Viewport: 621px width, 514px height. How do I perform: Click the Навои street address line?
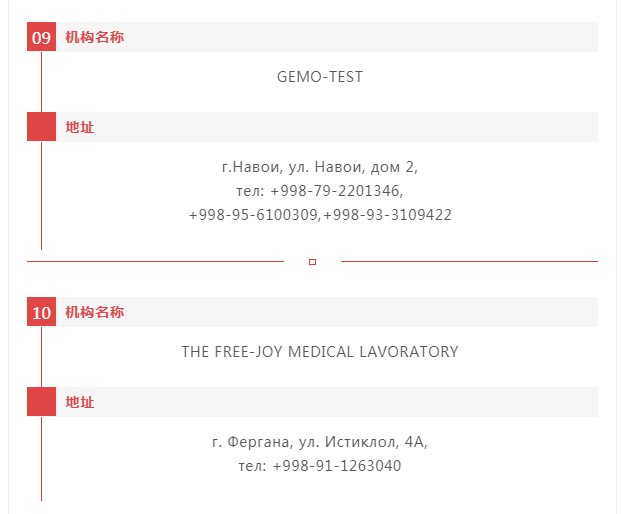click(320, 167)
